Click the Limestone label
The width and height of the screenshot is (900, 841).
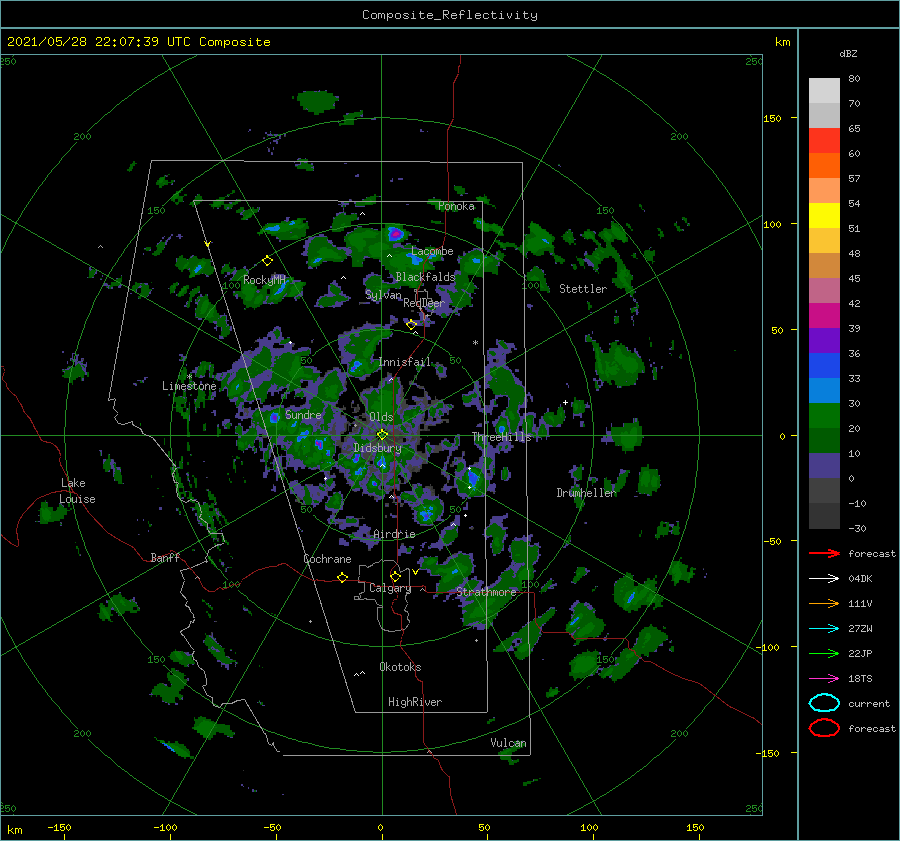click(189, 386)
